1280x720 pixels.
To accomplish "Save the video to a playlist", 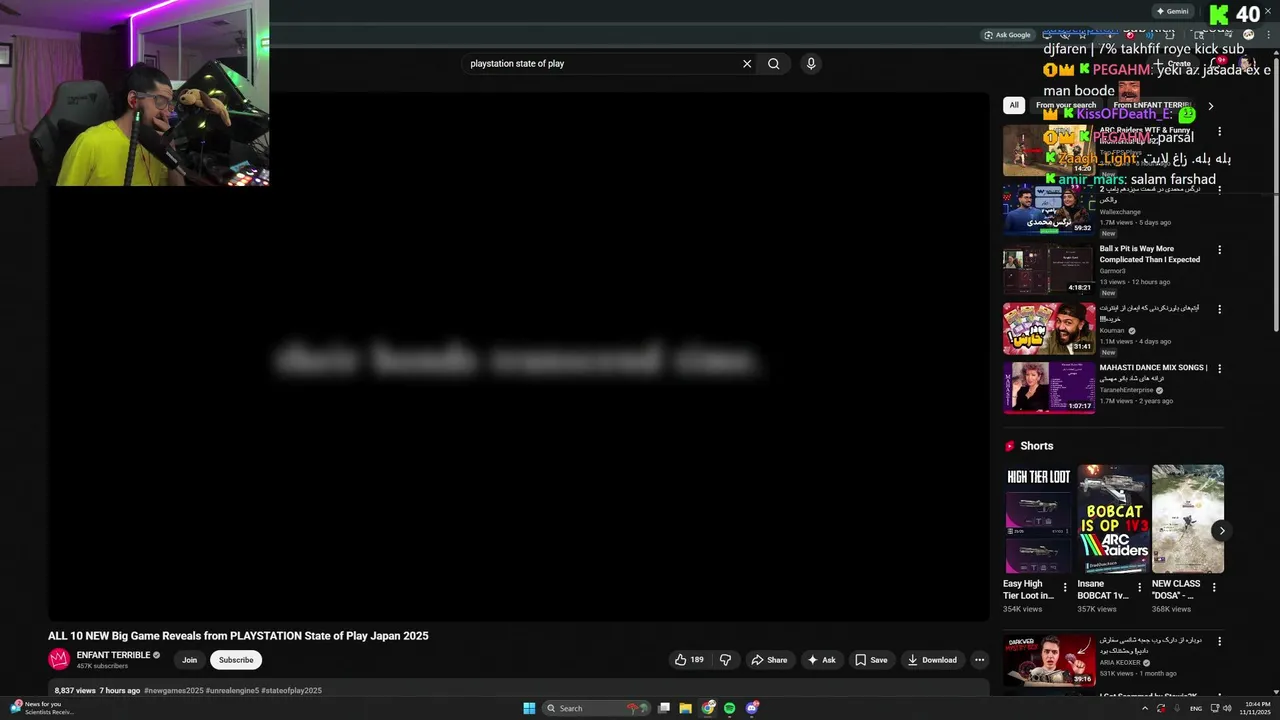I will 871,660.
